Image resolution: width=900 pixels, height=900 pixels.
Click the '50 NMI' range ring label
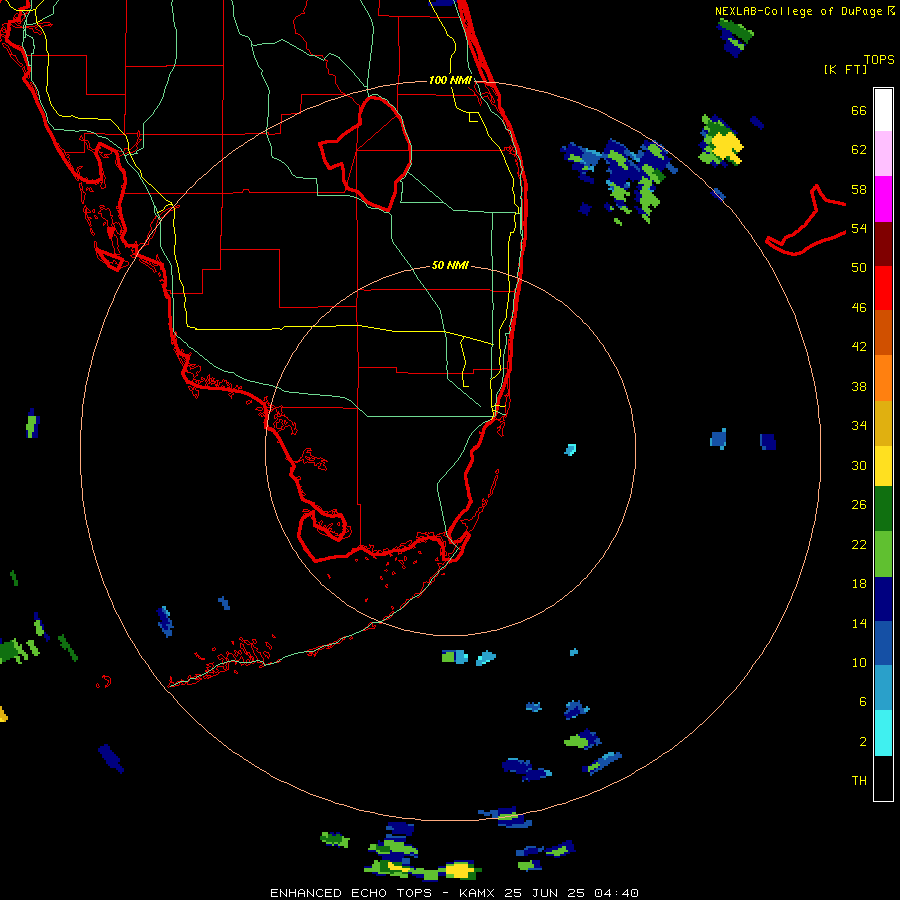click(x=450, y=265)
